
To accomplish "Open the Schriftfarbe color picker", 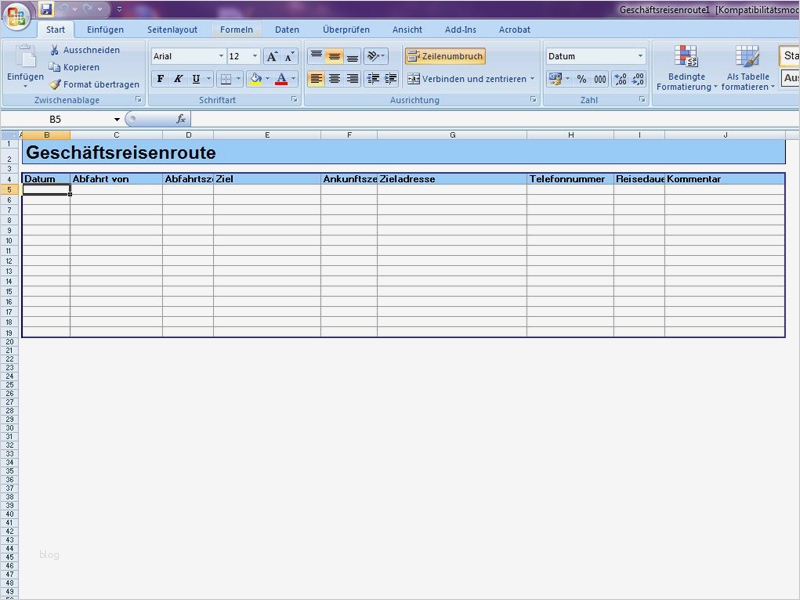I will coord(281,78).
